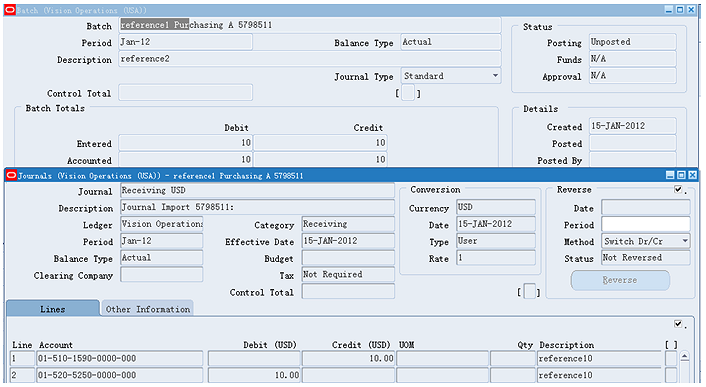This screenshot has height=387, width=706.
Task: Open the Other Information tab
Action: click(x=148, y=309)
